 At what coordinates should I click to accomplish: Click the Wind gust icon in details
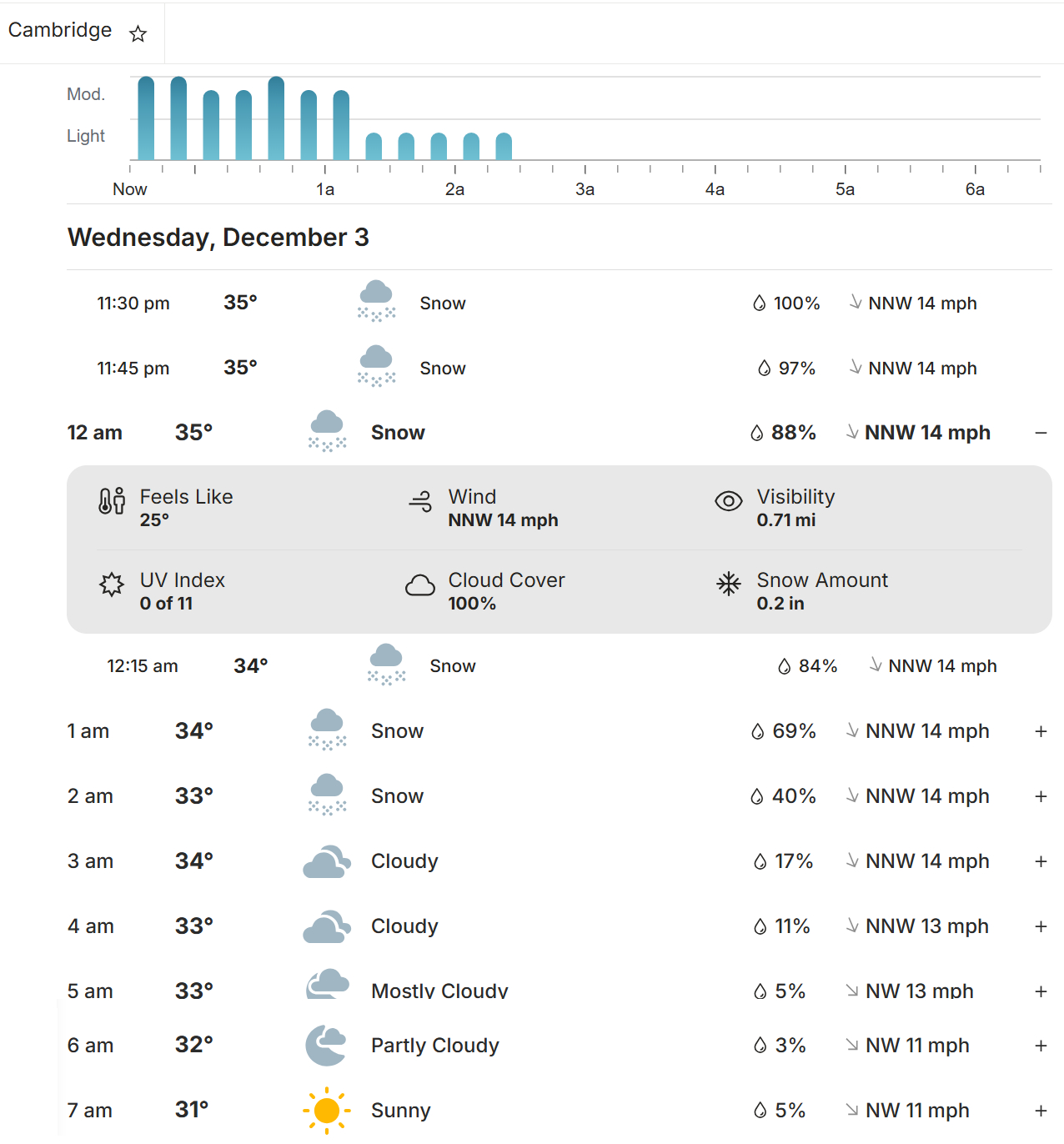pyautogui.click(x=420, y=501)
